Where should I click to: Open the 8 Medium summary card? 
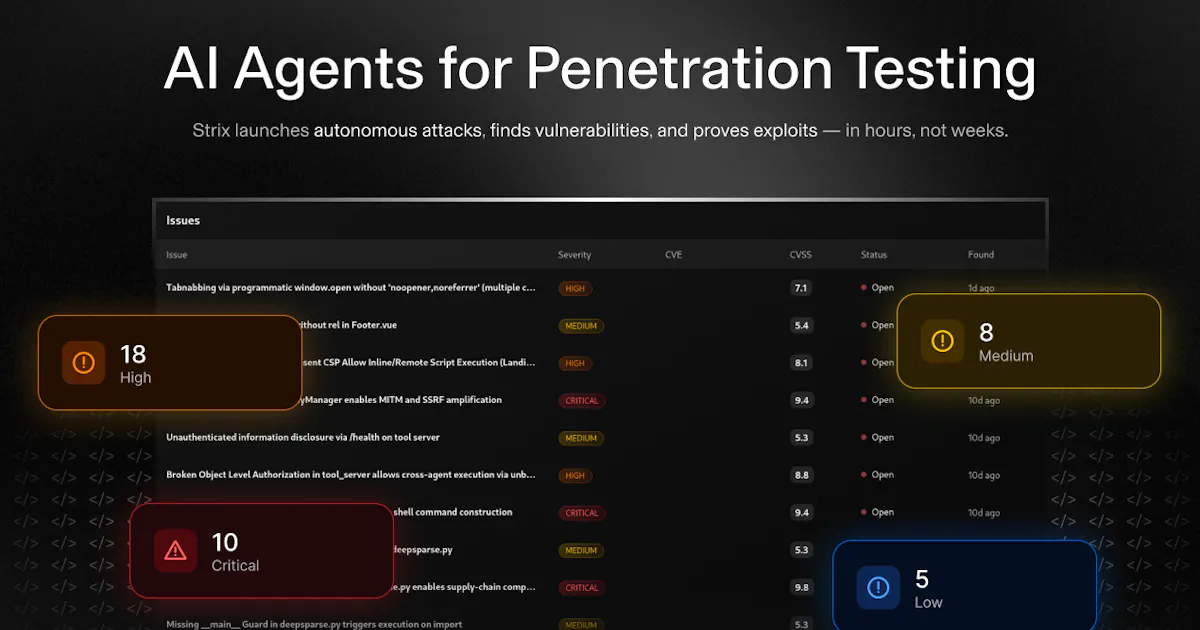[1029, 341]
